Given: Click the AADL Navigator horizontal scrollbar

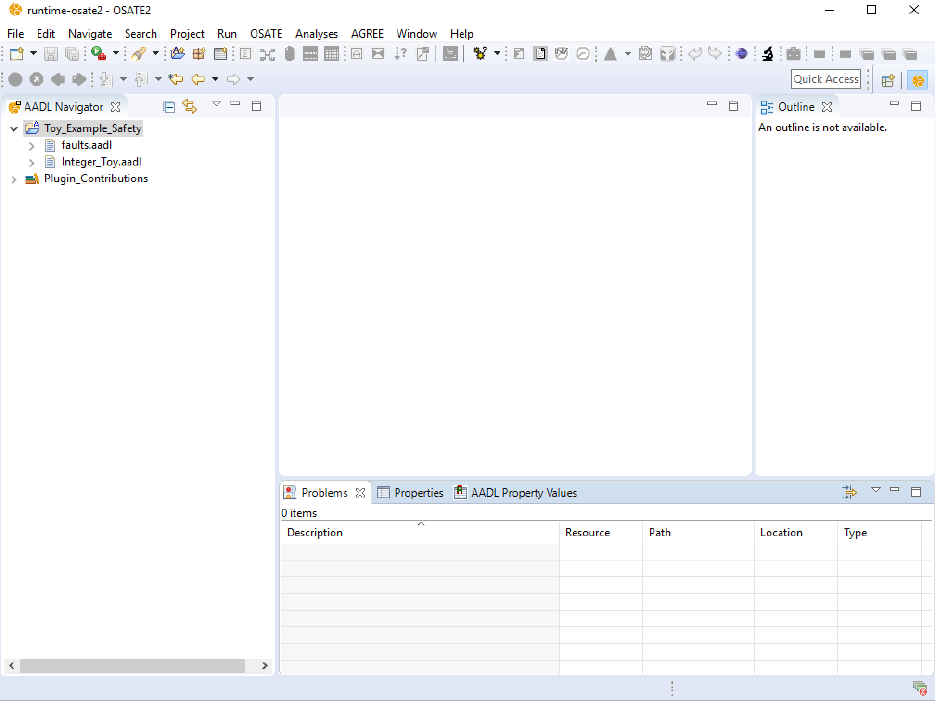Looking at the screenshot, I should (132, 666).
